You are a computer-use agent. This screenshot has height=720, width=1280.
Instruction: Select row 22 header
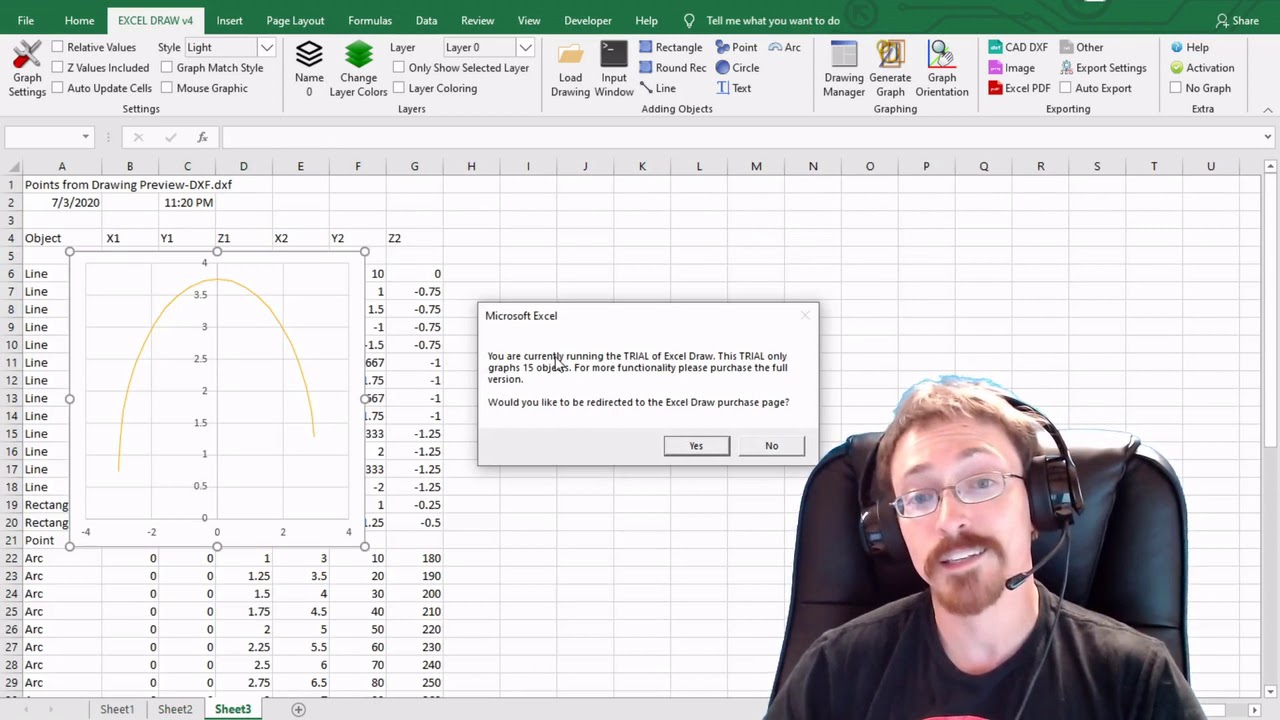pos(11,558)
